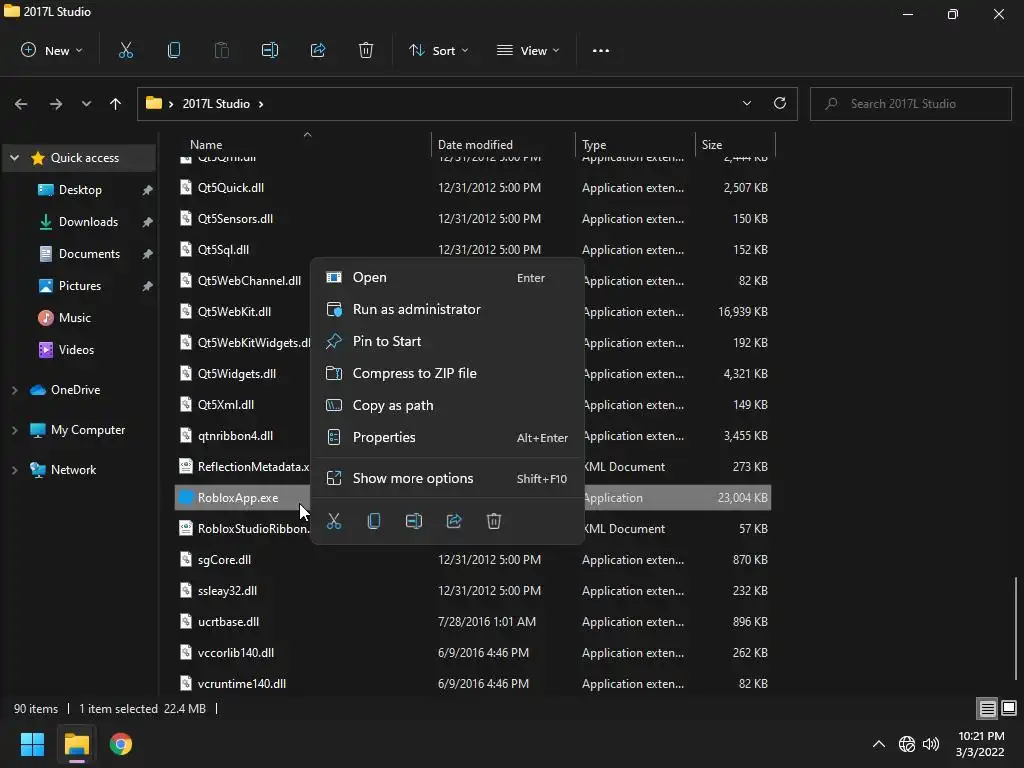
Task: Click the Share icon in the top toolbar
Action: (x=318, y=50)
